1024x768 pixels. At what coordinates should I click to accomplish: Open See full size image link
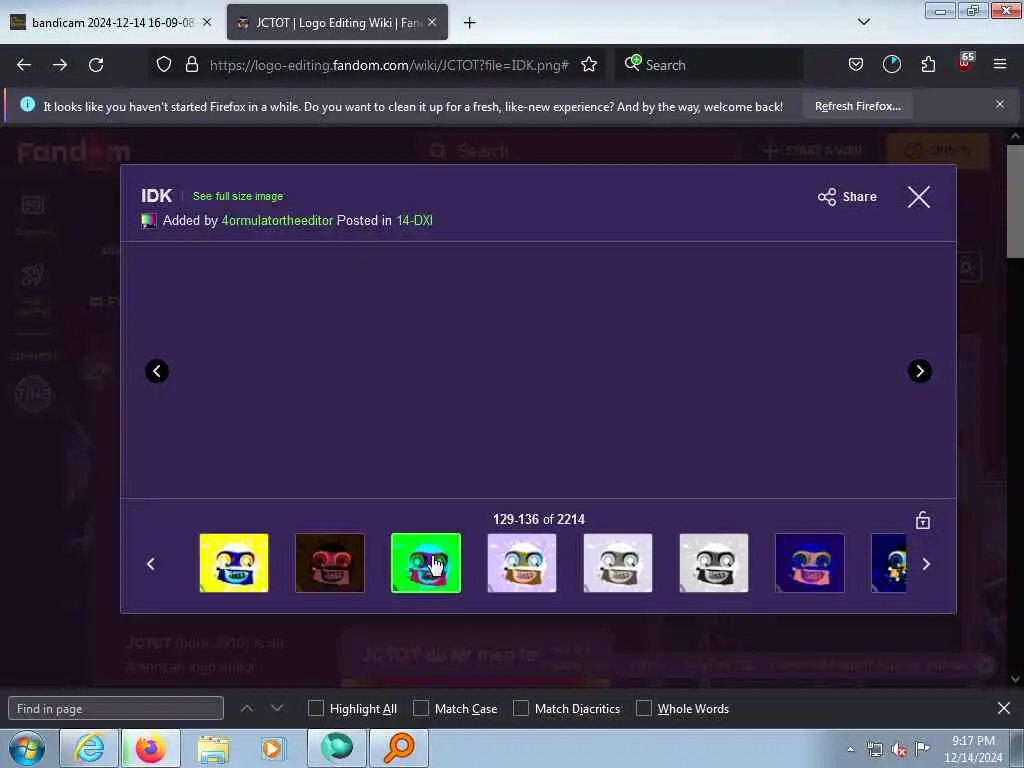[238, 196]
